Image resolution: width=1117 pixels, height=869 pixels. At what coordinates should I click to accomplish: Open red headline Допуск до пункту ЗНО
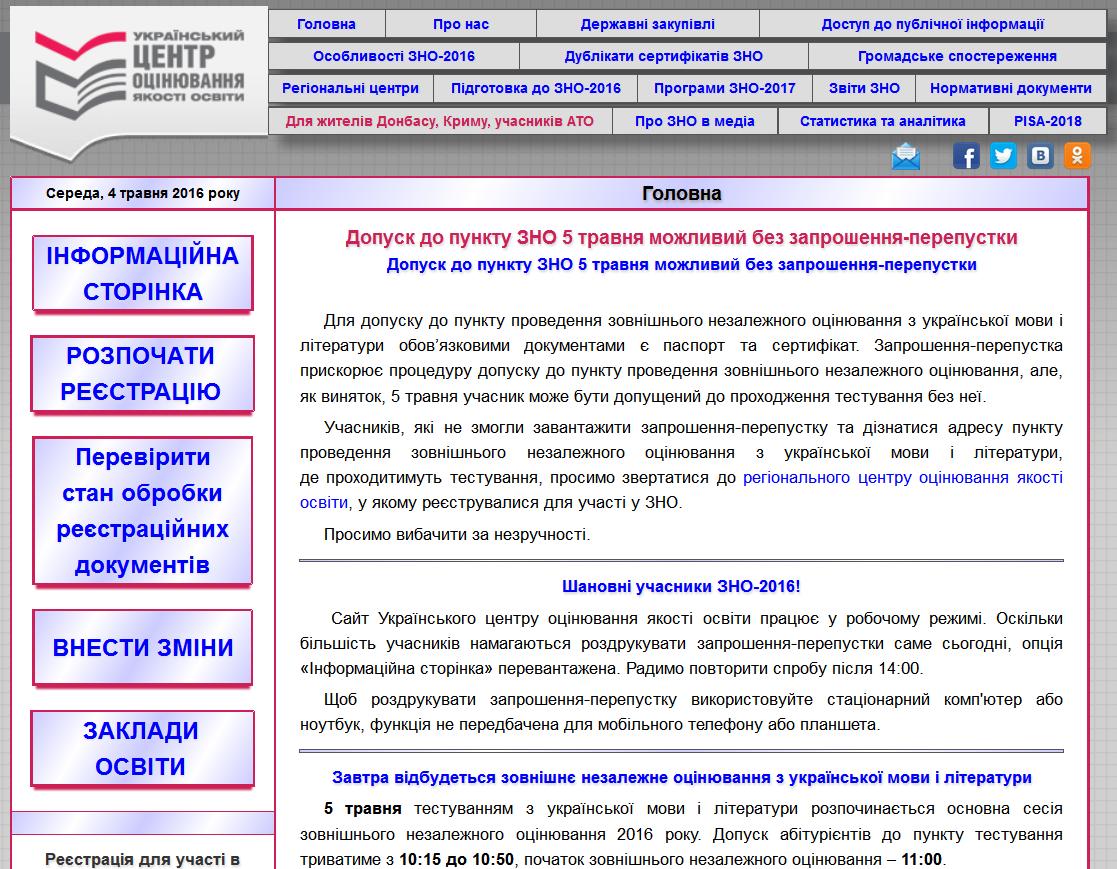click(681, 237)
